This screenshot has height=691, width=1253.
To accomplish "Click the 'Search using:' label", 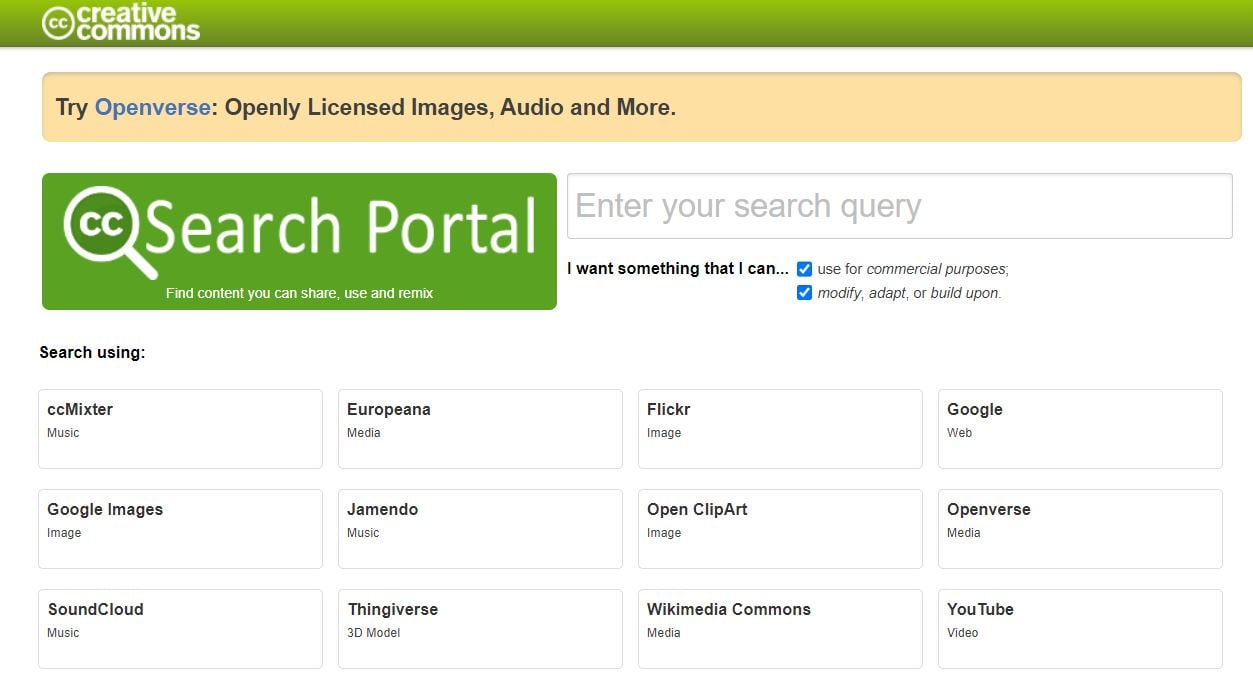I will 92,352.
